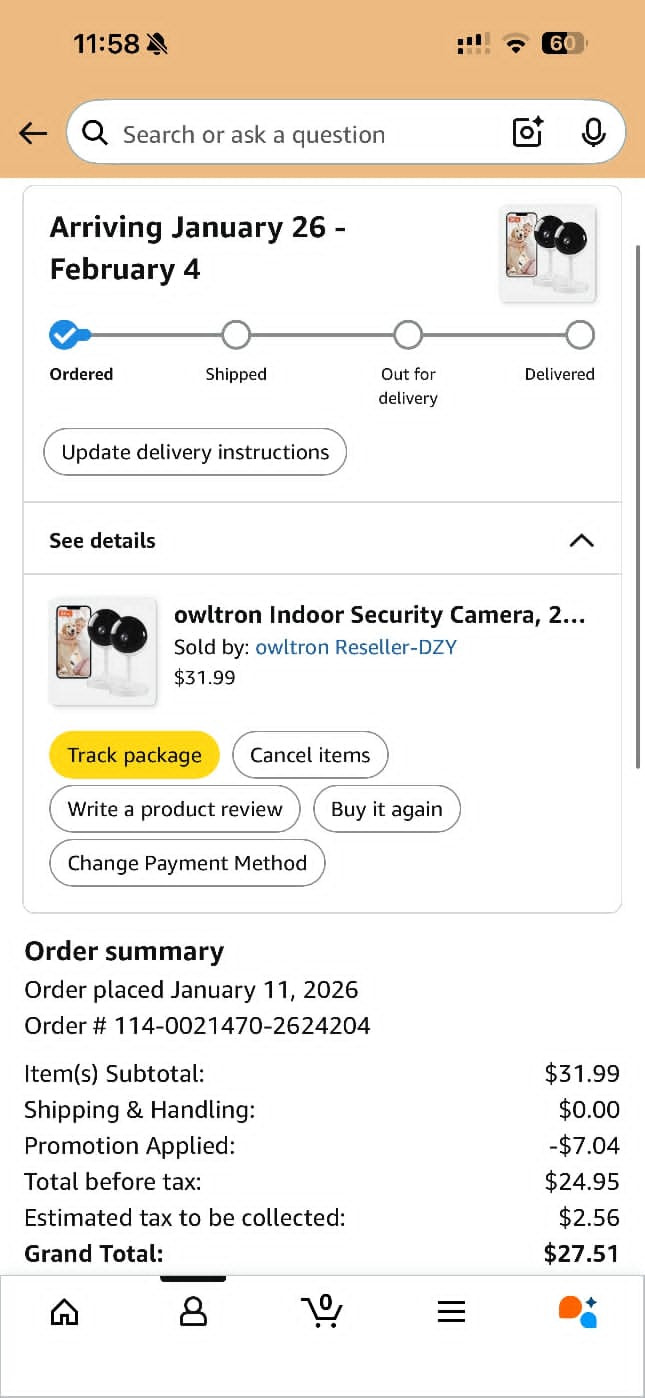This screenshot has width=645, height=1398.
Task: Collapse the See details section
Action: tap(581, 541)
